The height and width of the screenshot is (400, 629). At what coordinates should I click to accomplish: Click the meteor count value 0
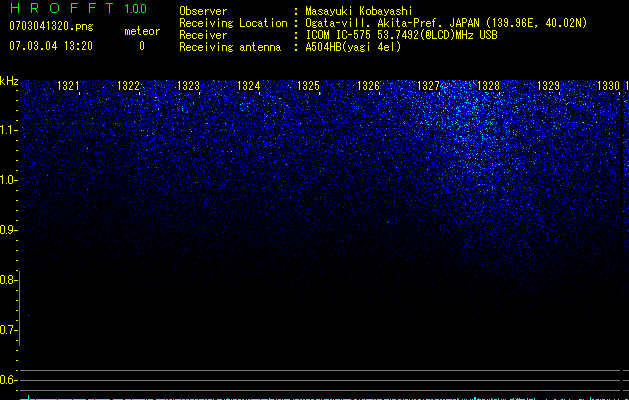coord(142,46)
